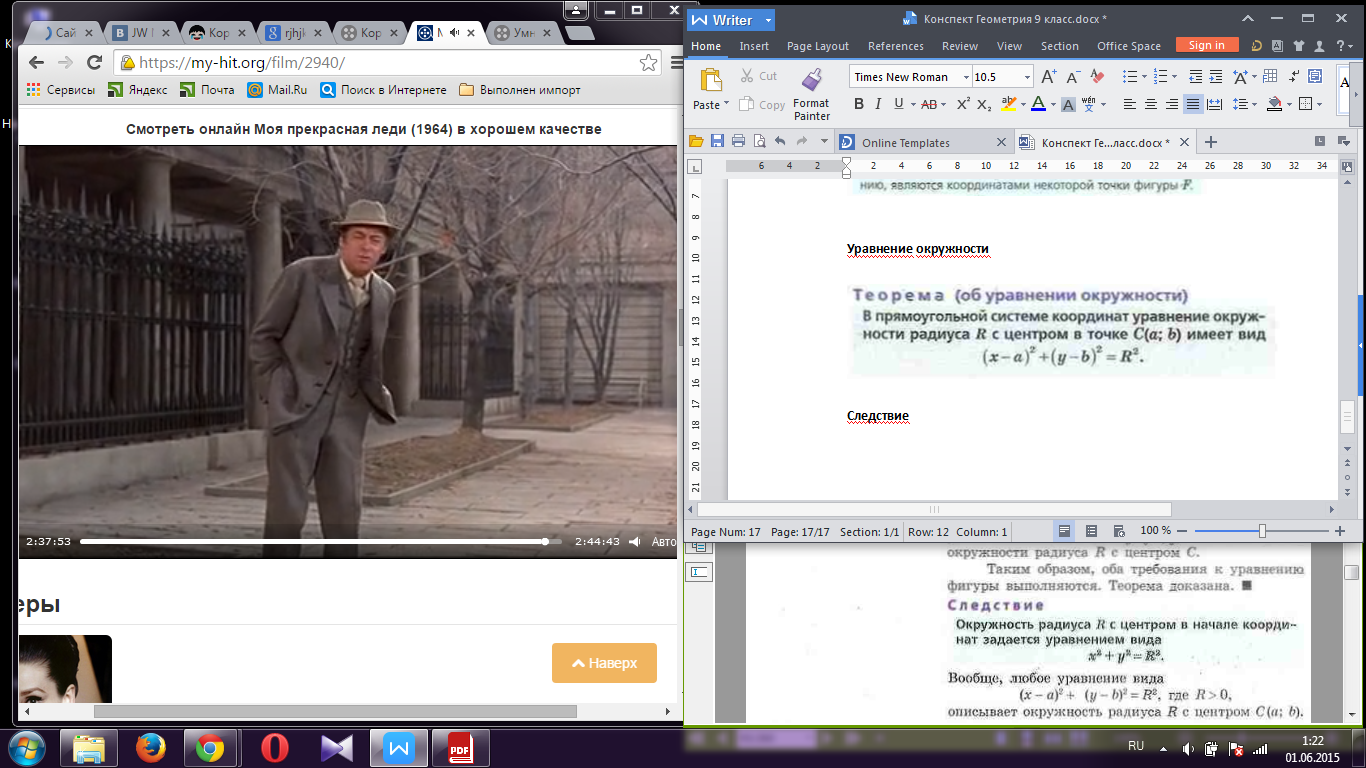This screenshot has height=768, width=1366.
Task: Increase font size with the A+ icon
Action: [x=1049, y=77]
